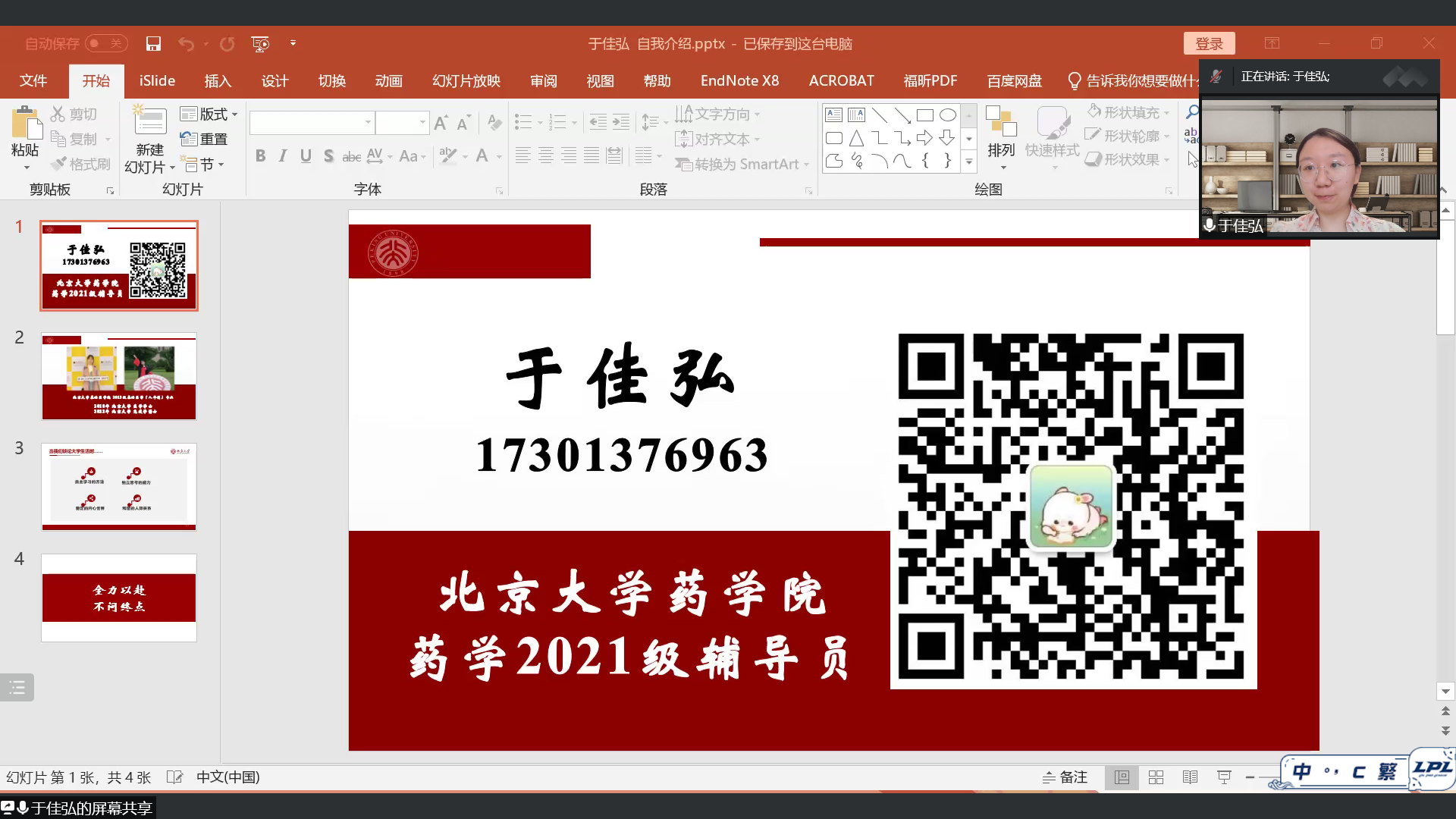Viewport: 1456px width, 819px height.
Task: Expand the shapes gallery more arrow
Action: pyautogui.click(x=968, y=162)
